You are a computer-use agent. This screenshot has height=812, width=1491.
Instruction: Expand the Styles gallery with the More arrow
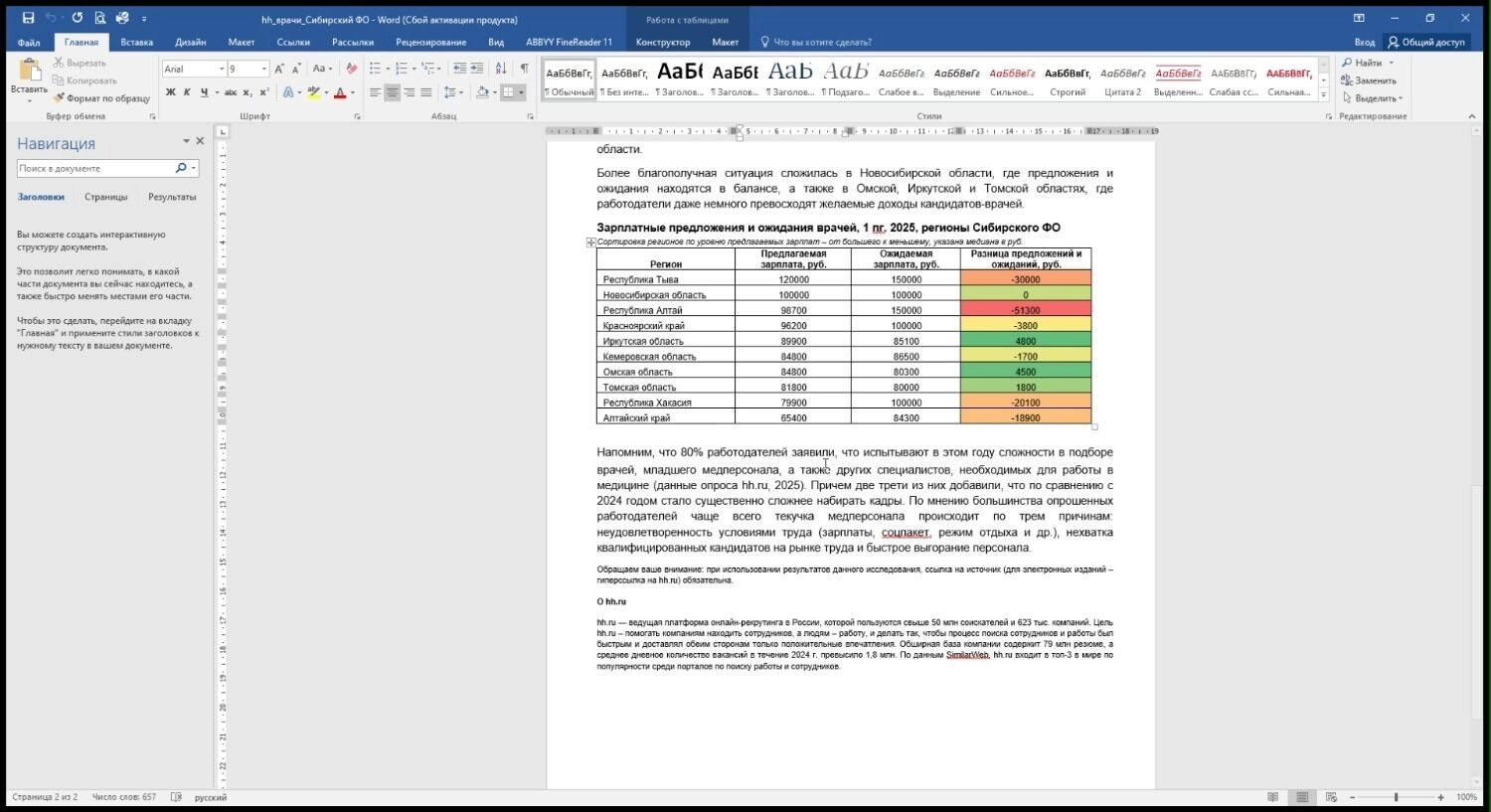tap(1323, 94)
